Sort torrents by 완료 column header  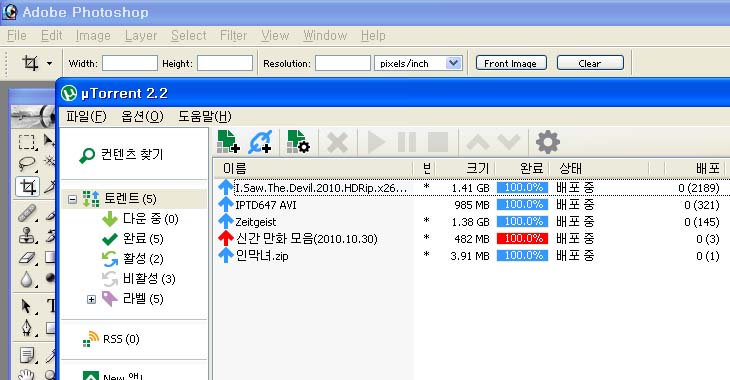click(x=522, y=169)
